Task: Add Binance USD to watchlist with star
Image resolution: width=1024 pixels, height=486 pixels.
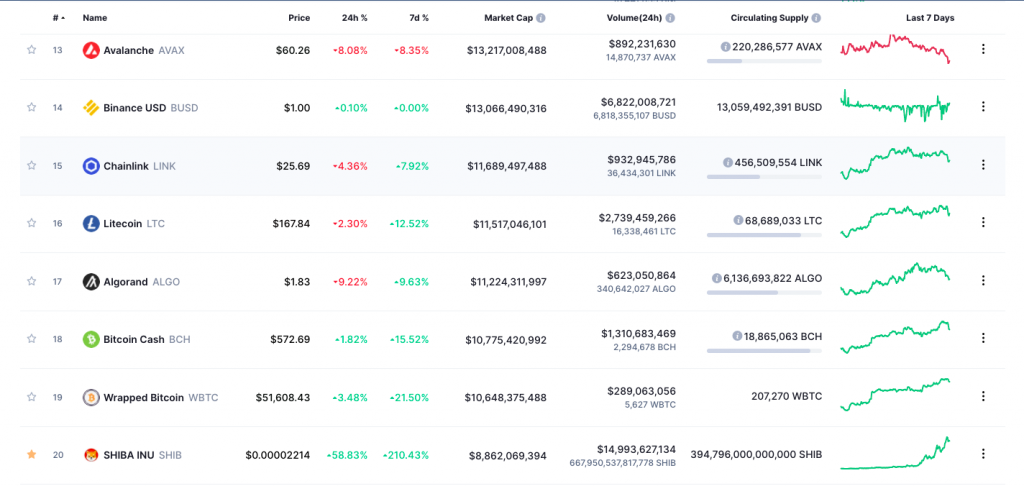Action: [x=31, y=107]
